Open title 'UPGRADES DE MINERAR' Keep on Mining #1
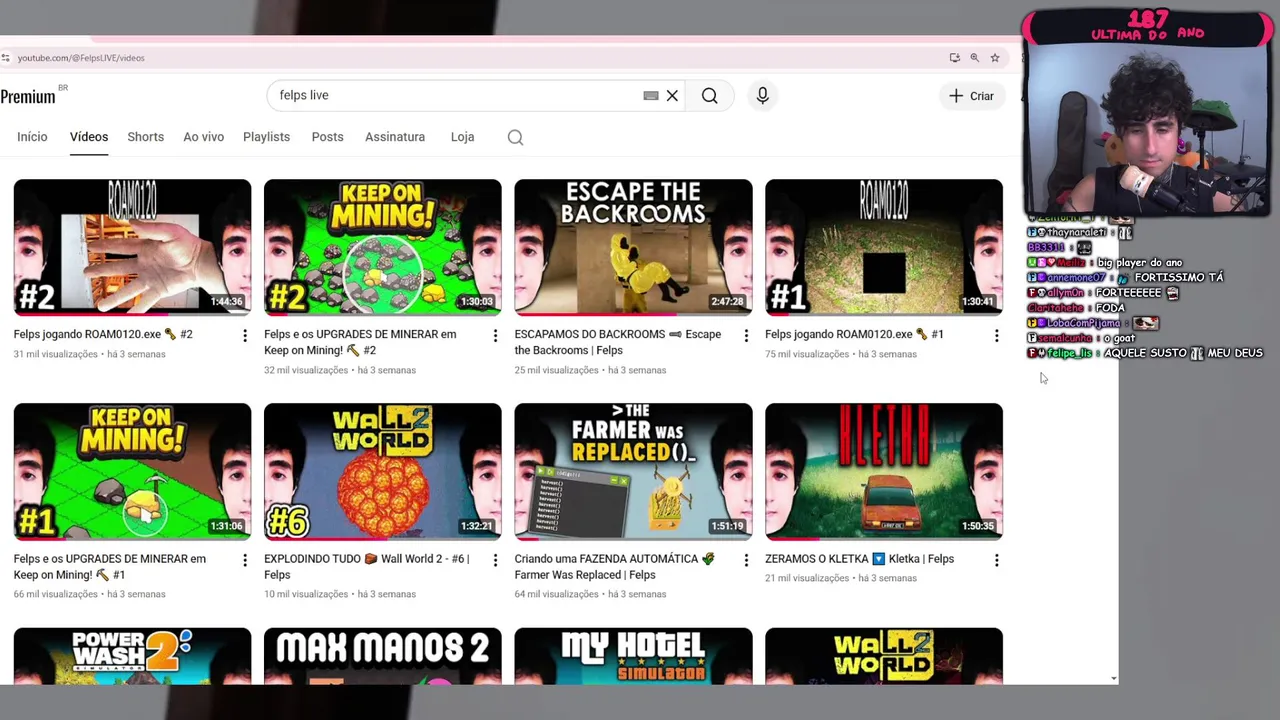Viewport: 1280px width, 720px height. pos(110,566)
